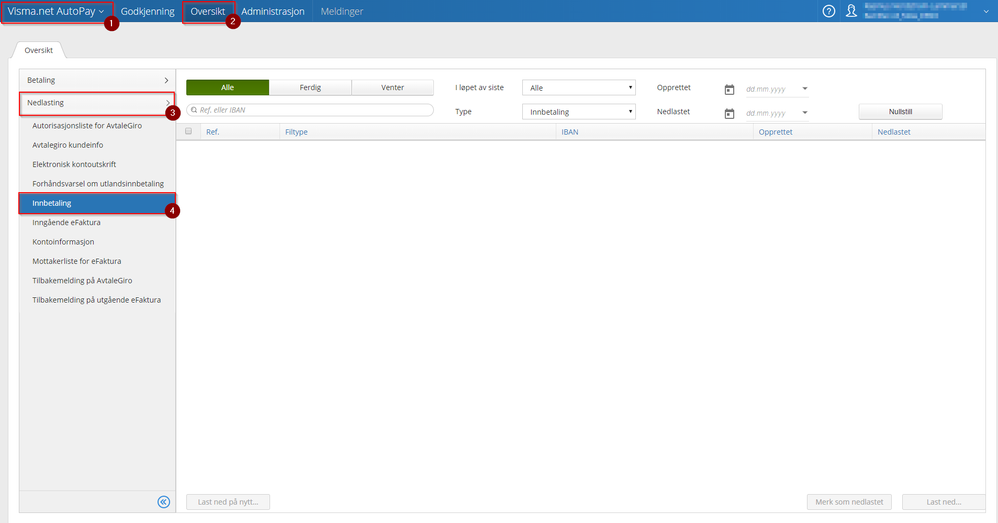The height and width of the screenshot is (523, 998).
Task: Open the help question mark icon
Action: 828,11
